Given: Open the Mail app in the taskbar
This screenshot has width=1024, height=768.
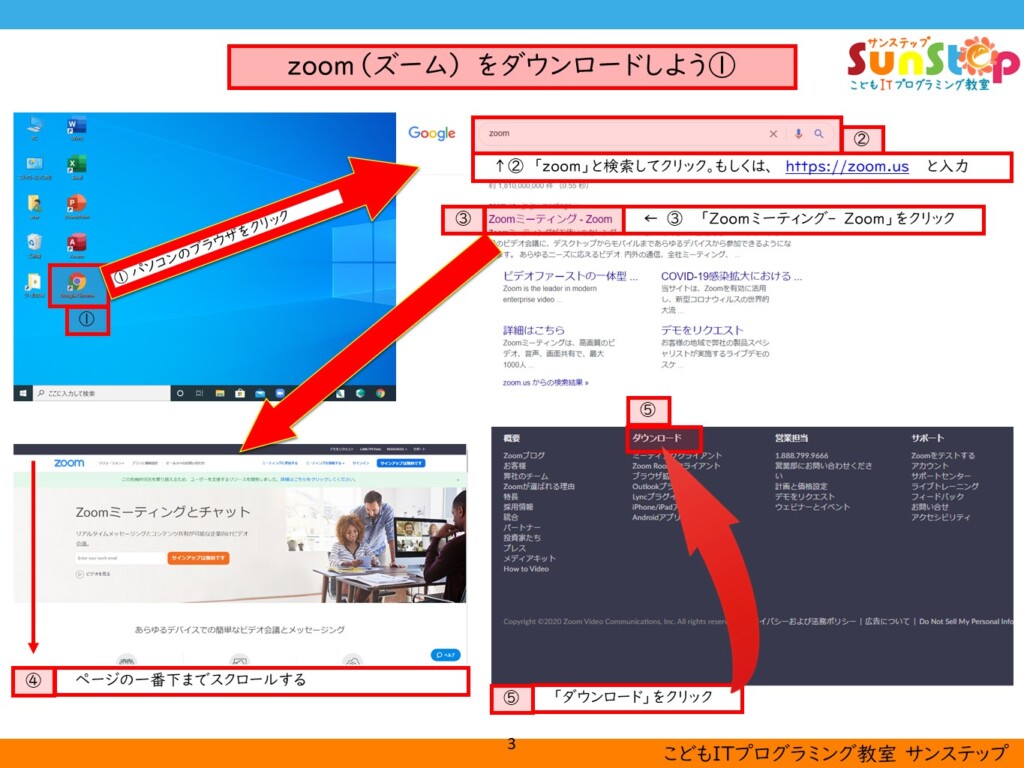Looking at the screenshot, I should pyautogui.click(x=260, y=393).
